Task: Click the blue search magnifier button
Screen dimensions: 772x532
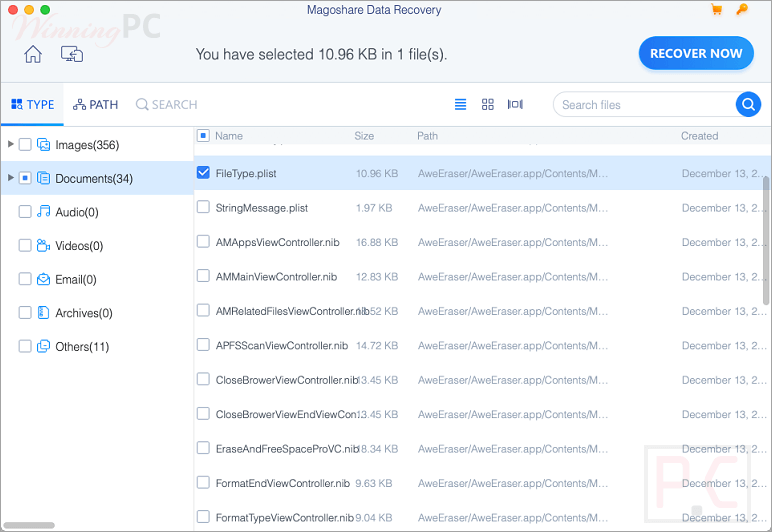Action: click(748, 104)
